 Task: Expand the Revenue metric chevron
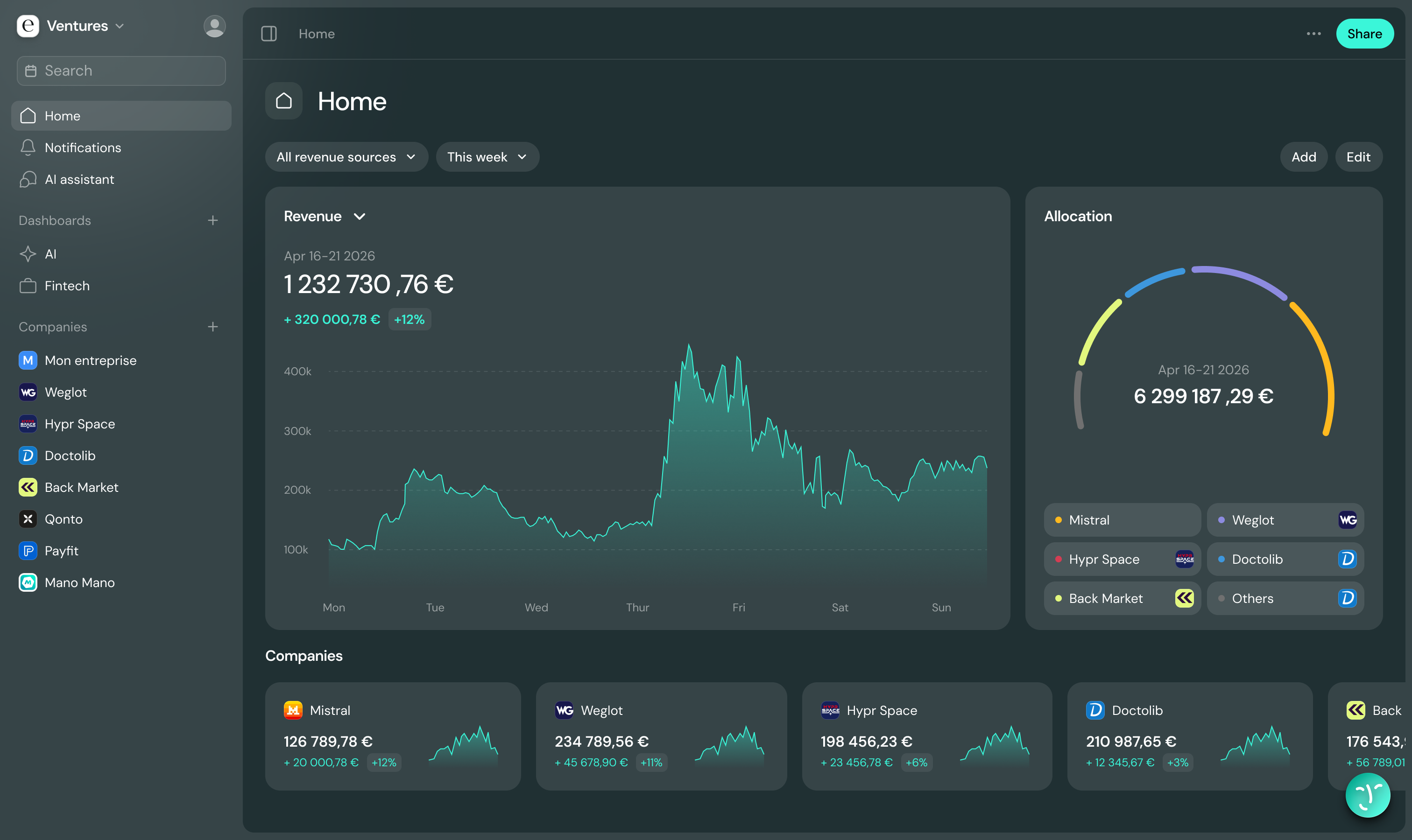[x=359, y=216]
